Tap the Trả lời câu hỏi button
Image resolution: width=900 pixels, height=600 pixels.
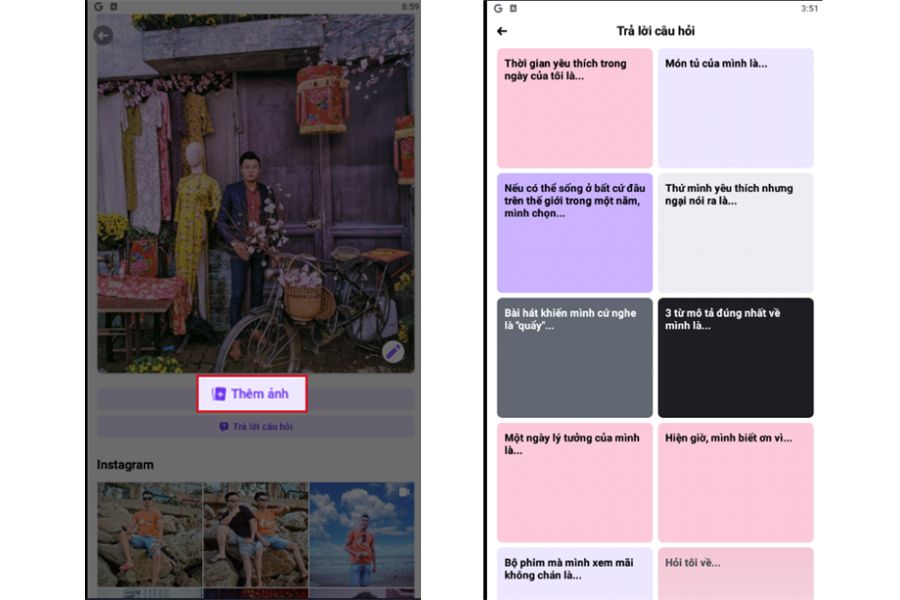(x=255, y=427)
